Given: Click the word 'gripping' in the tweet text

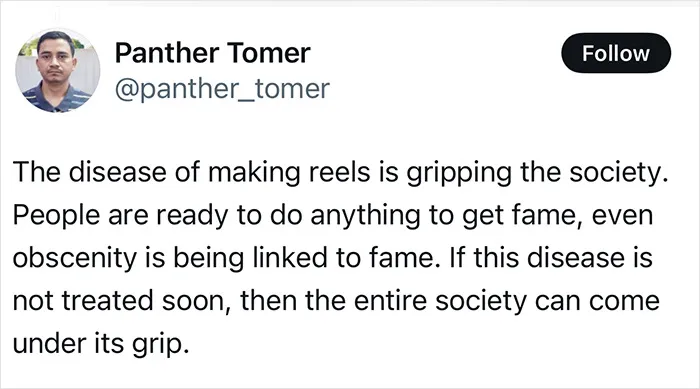Looking at the screenshot, I should coord(459,173).
